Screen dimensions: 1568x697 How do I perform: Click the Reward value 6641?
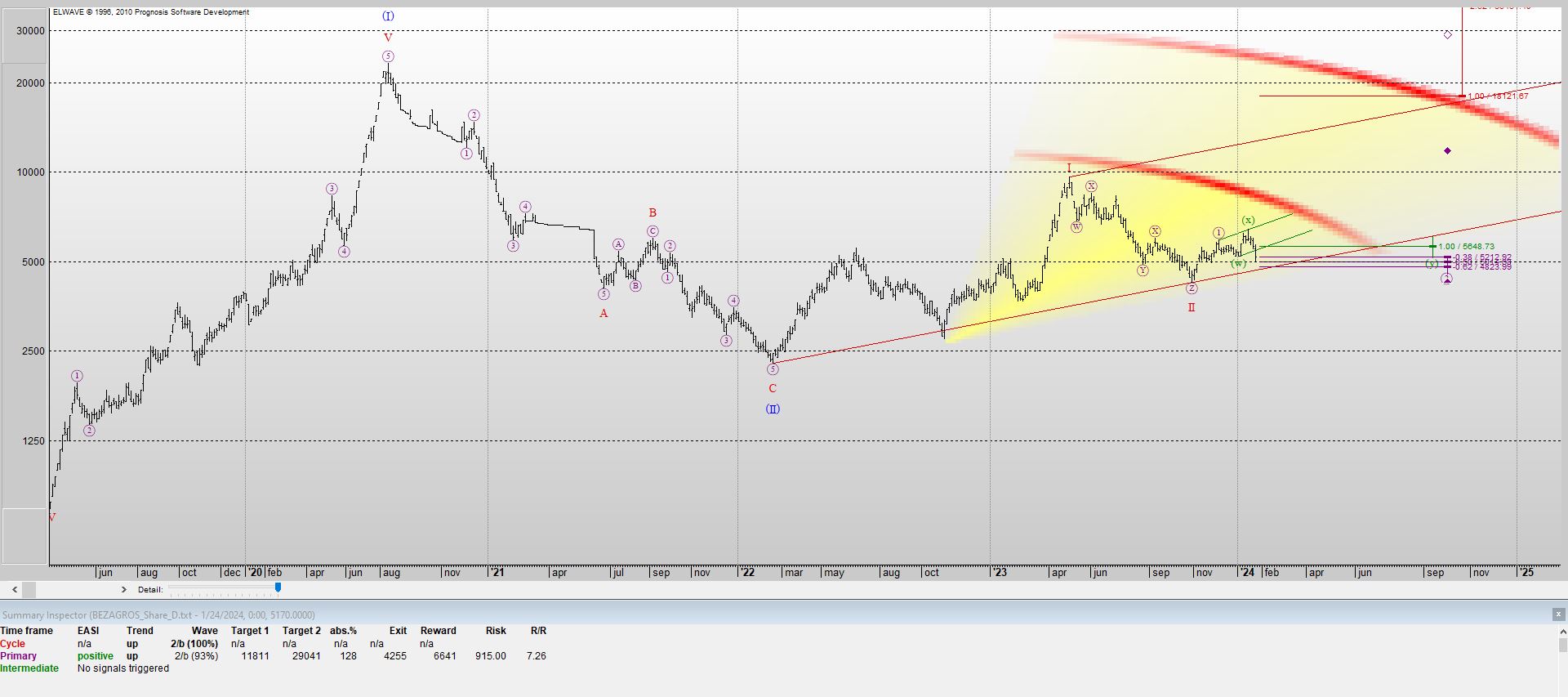click(x=445, y=656)
